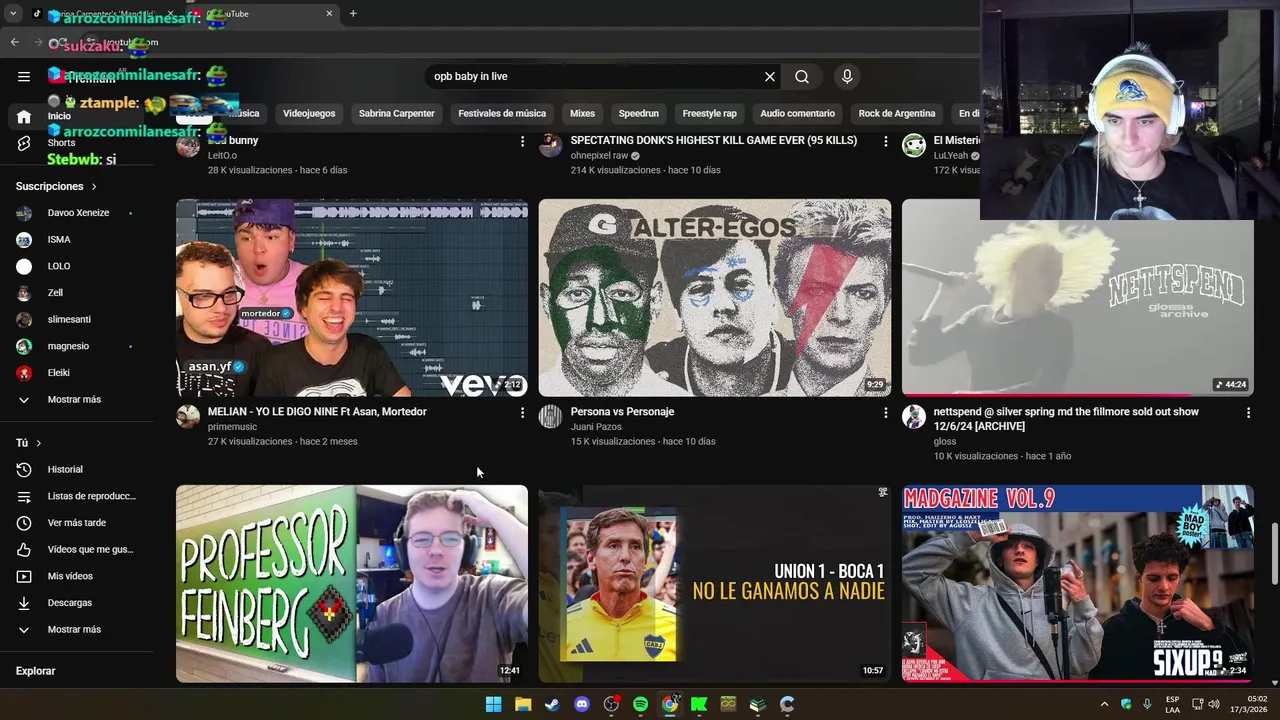
Task: Expand the Suscripciones section chevron
Action: [x=94, y=186]
